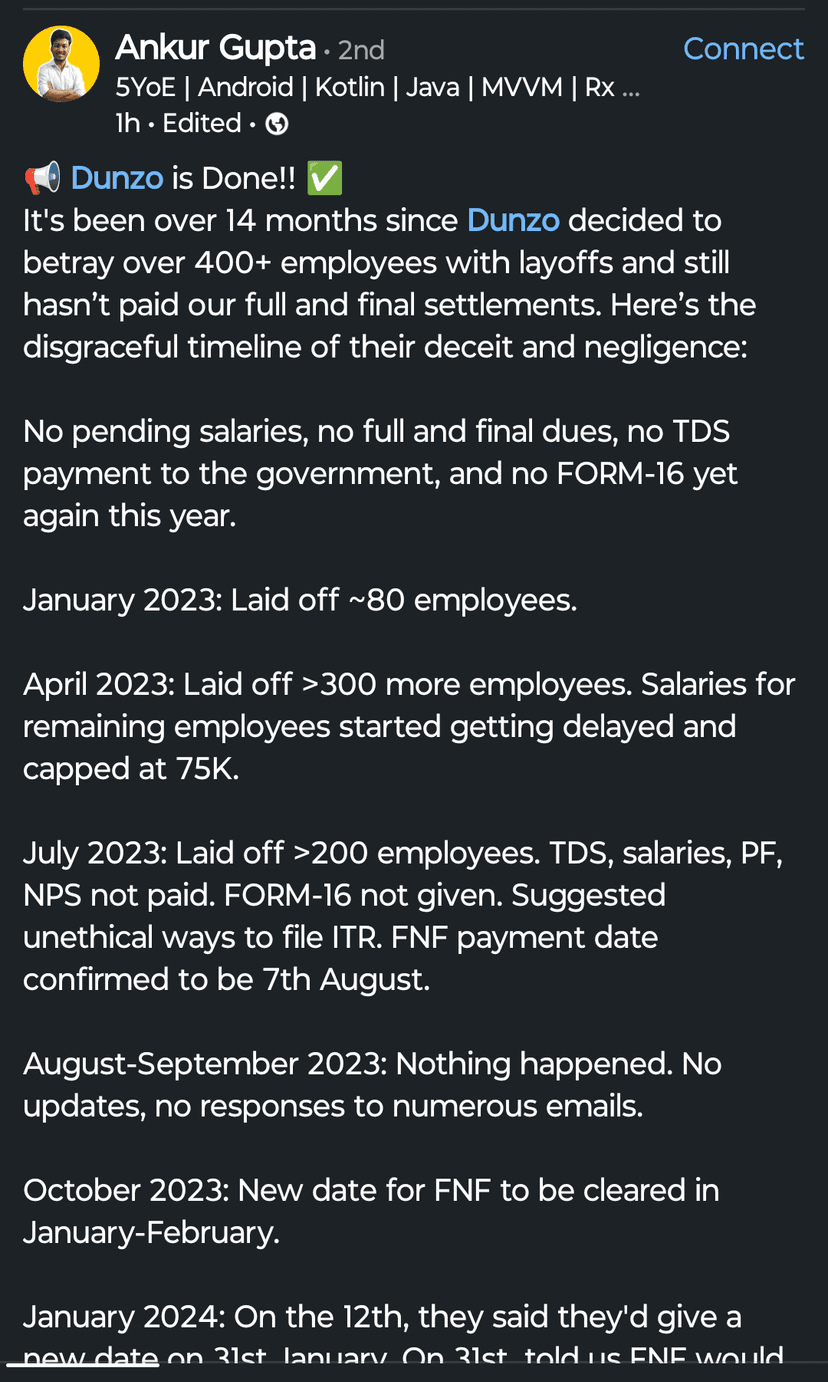The width and height of the screenshot is (828, 1382).
Task: Click the July 2023 timeline paragraph
Action: point(400,915)
